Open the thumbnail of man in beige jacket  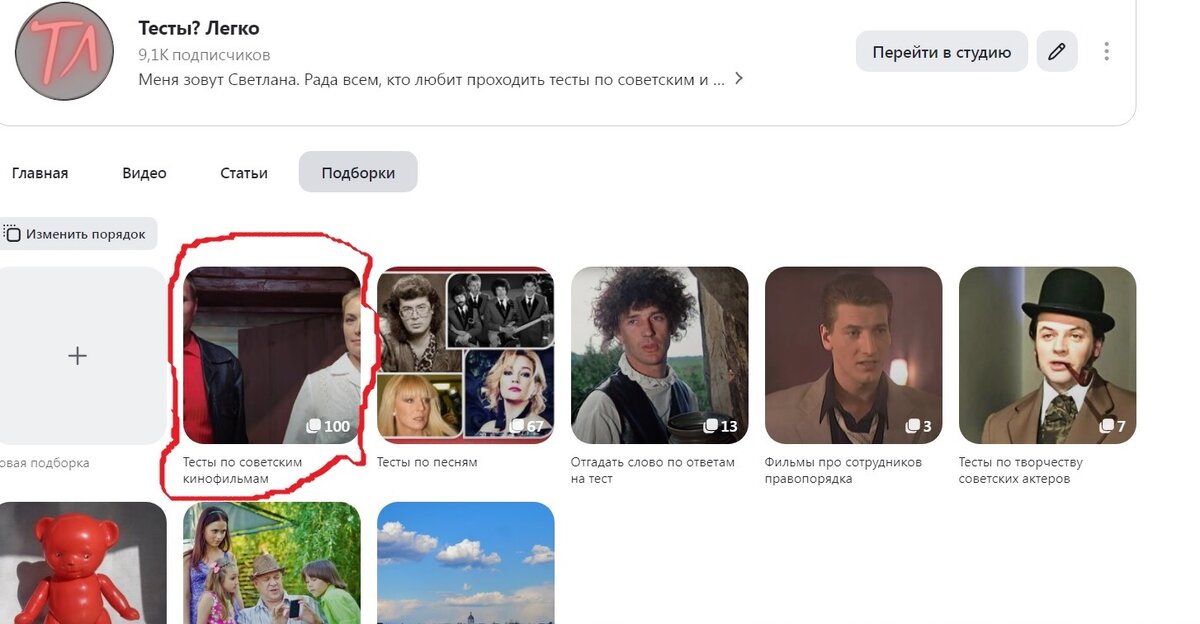[854, 355]
